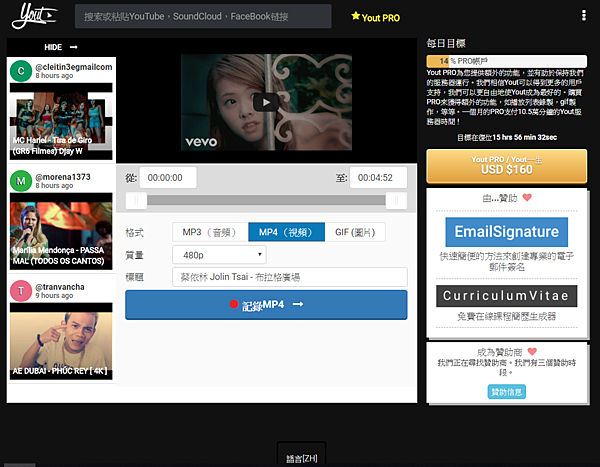Click the start time field 00:00:00
The image size is (600, 467).
pyautogui.click(x=168, y=178)
